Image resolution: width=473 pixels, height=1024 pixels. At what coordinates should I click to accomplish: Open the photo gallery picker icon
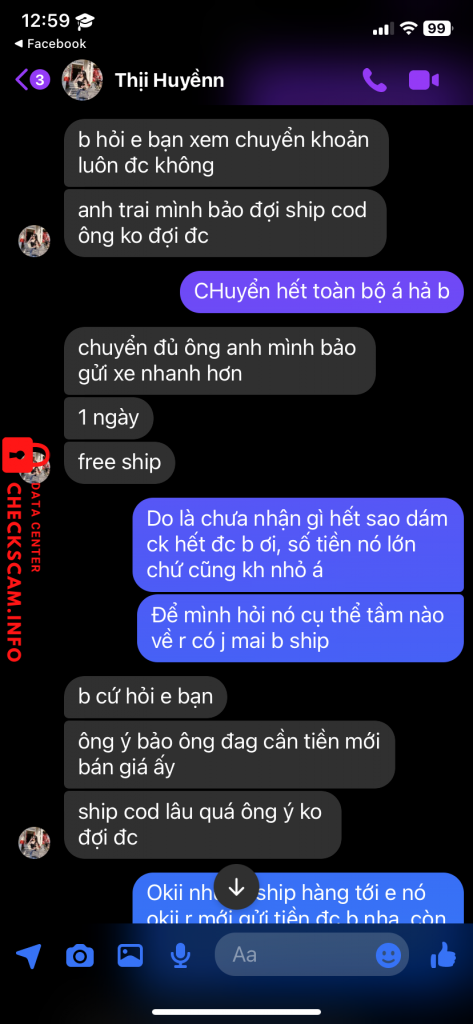(130, 956)
